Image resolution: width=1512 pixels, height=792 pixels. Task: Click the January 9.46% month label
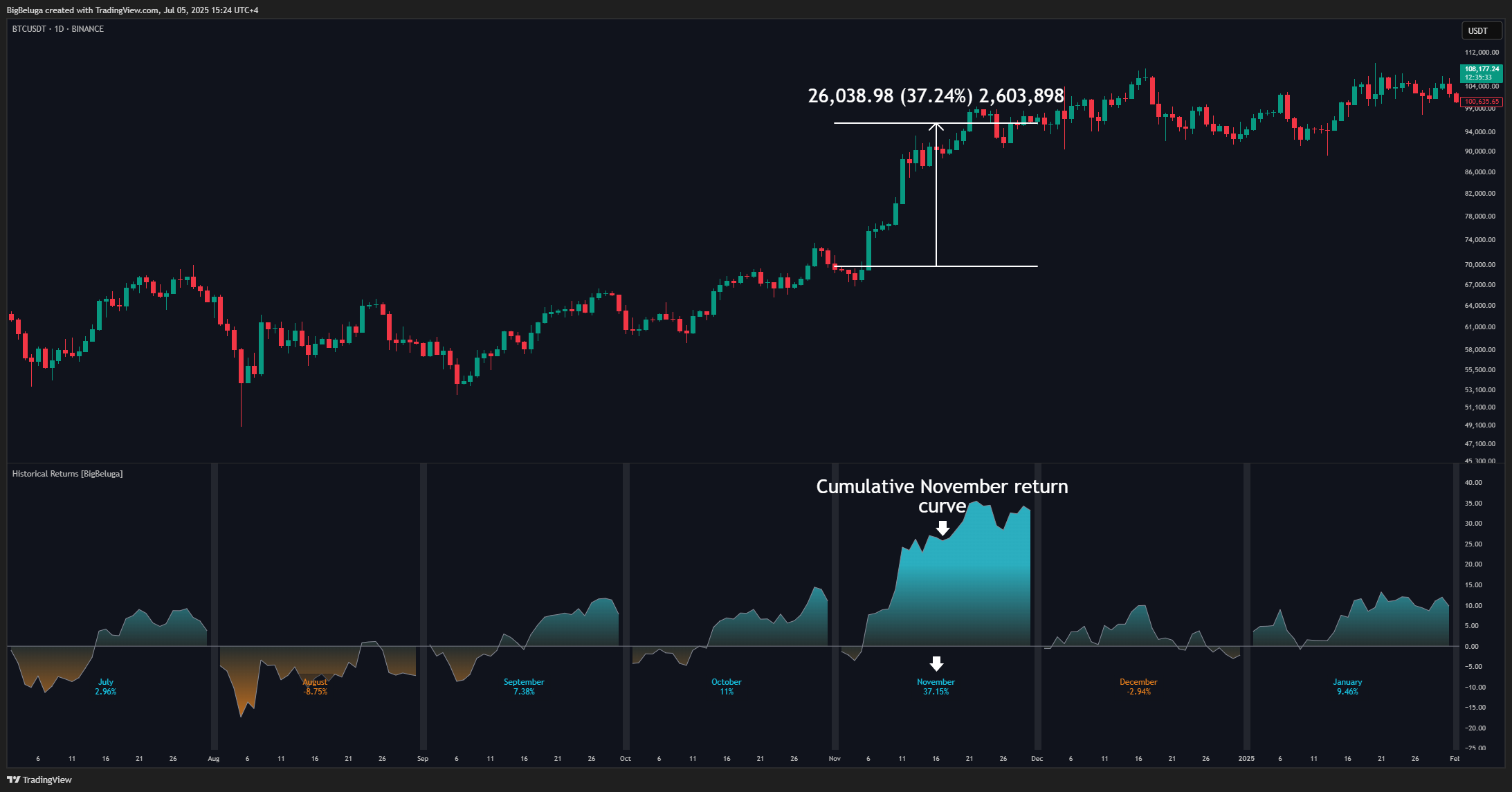pyautogui.click(x=1347, y=687)
